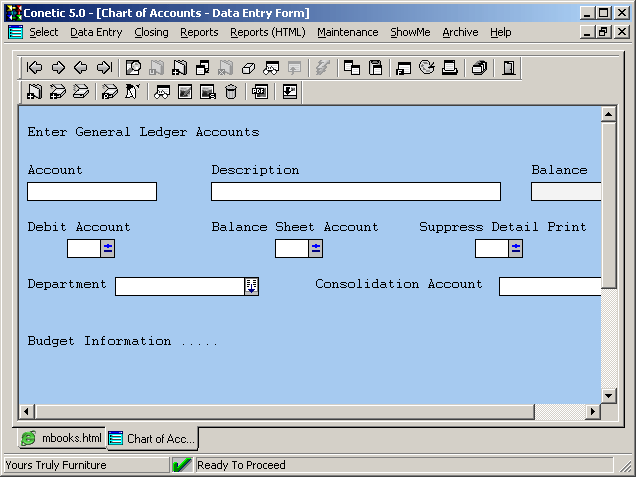Go to the first record arrow icon
Screen dimensions: 636x477
pos(35,68)
